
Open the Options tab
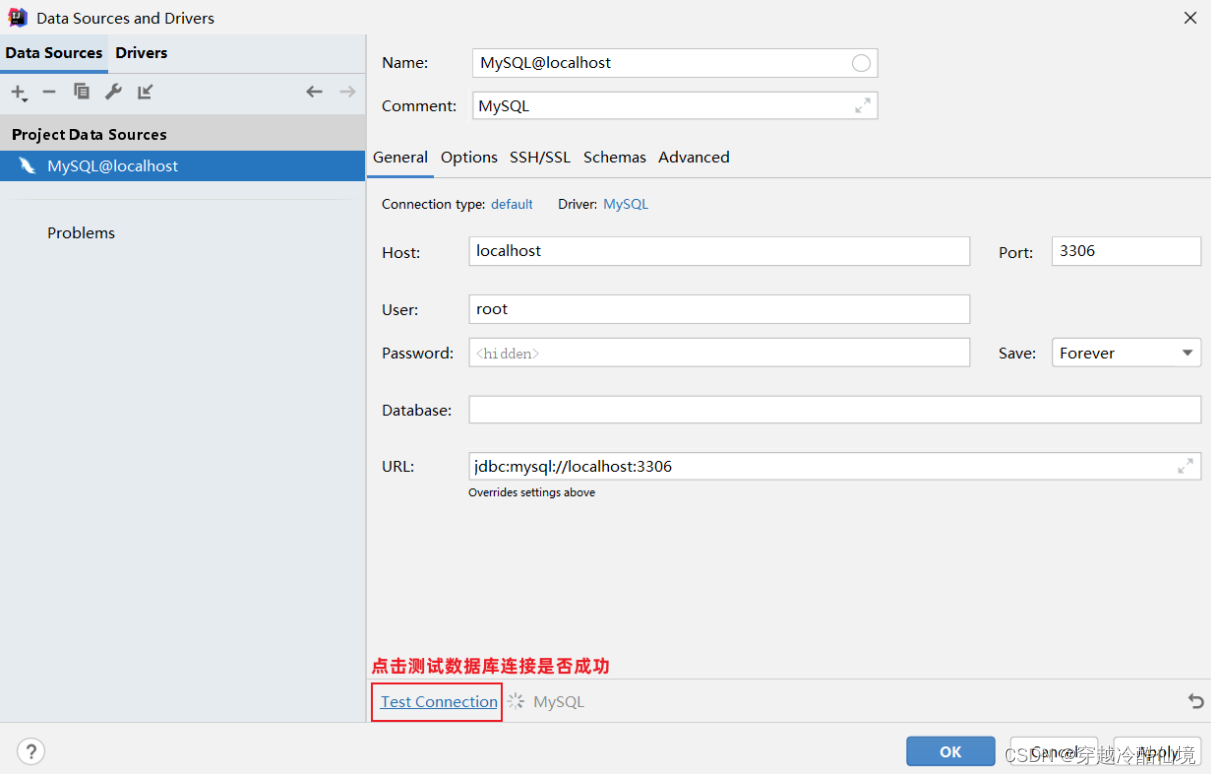click(469, 157)
